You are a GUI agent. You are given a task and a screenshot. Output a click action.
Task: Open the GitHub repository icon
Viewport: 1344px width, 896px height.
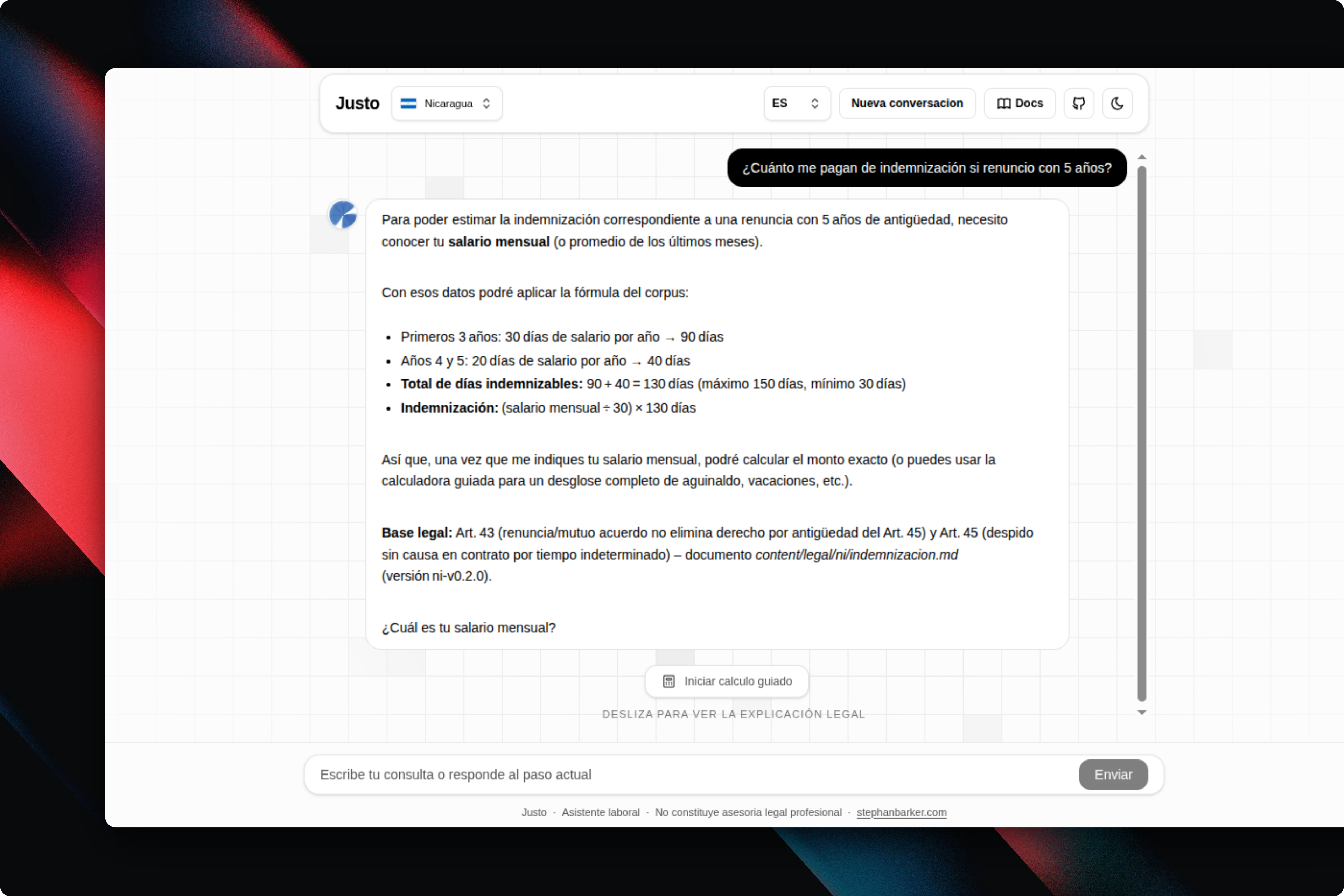tap(1078, 104)
